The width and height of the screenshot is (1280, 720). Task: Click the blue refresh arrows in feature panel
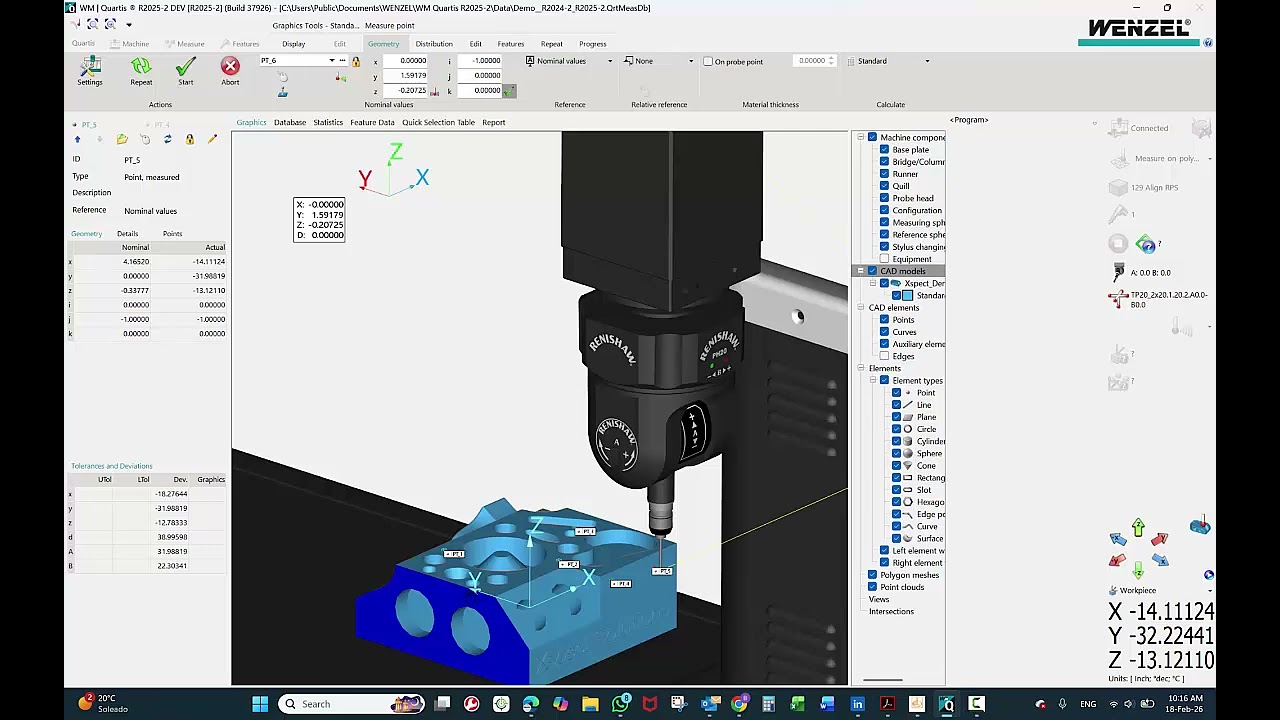167,140
